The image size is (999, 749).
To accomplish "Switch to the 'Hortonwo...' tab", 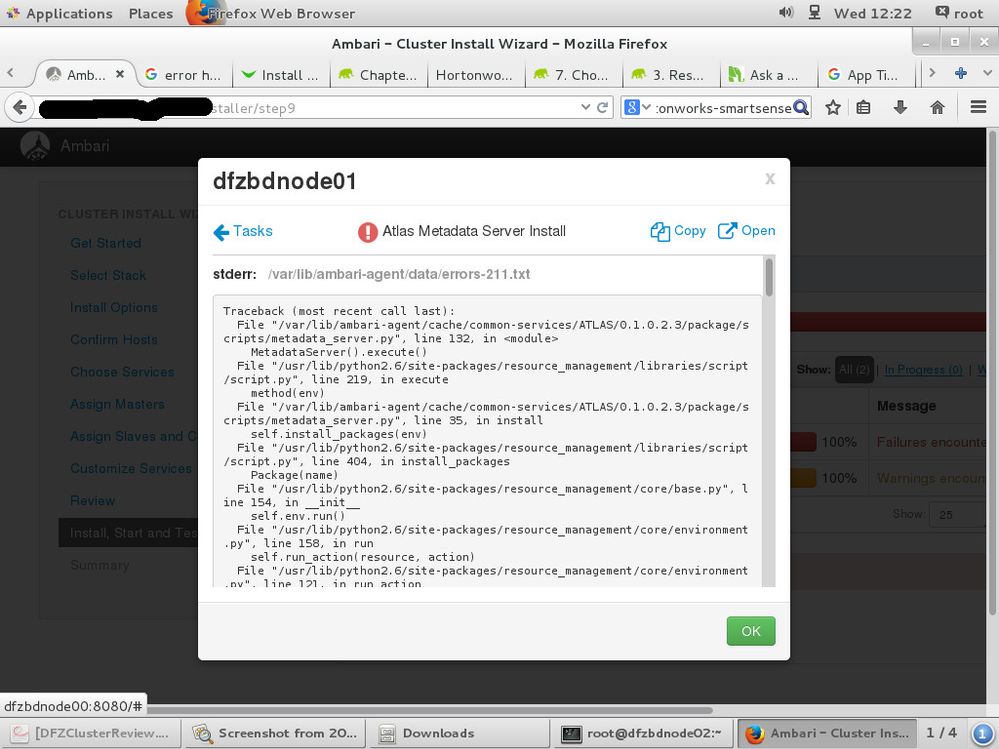I will tap(474, 75).
